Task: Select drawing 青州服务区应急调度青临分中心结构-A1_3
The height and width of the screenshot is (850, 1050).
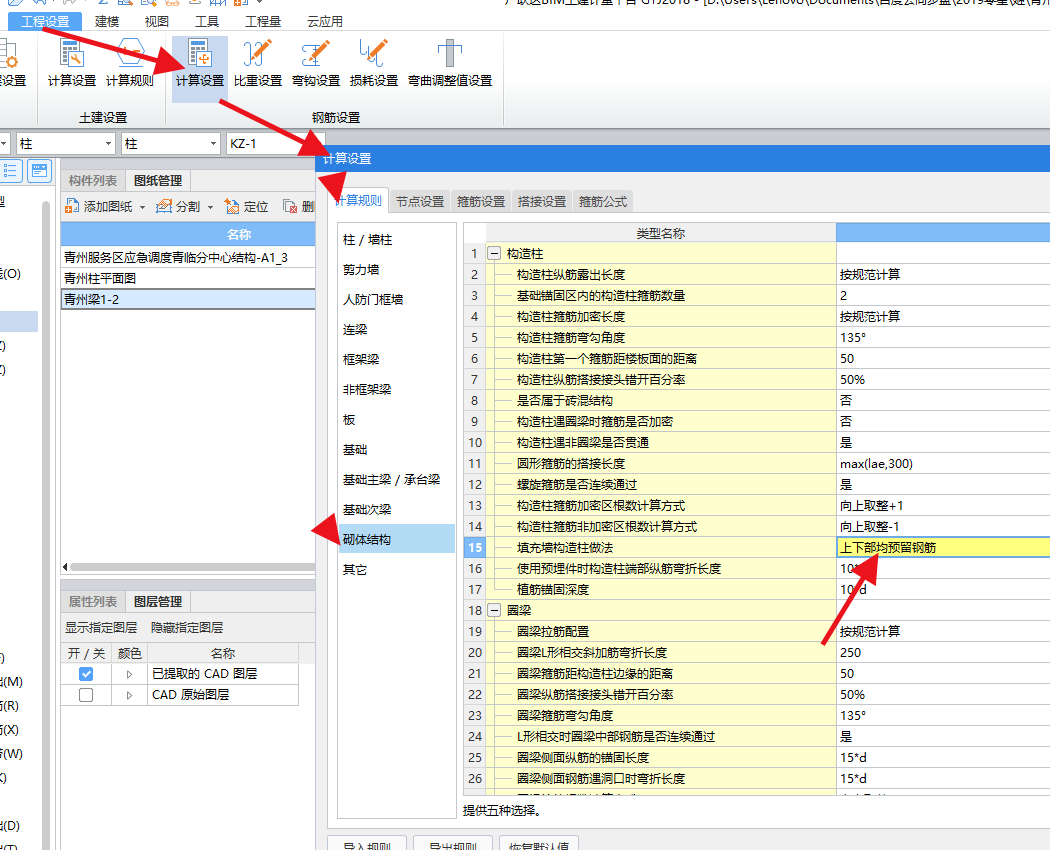Action: point(188,257)
